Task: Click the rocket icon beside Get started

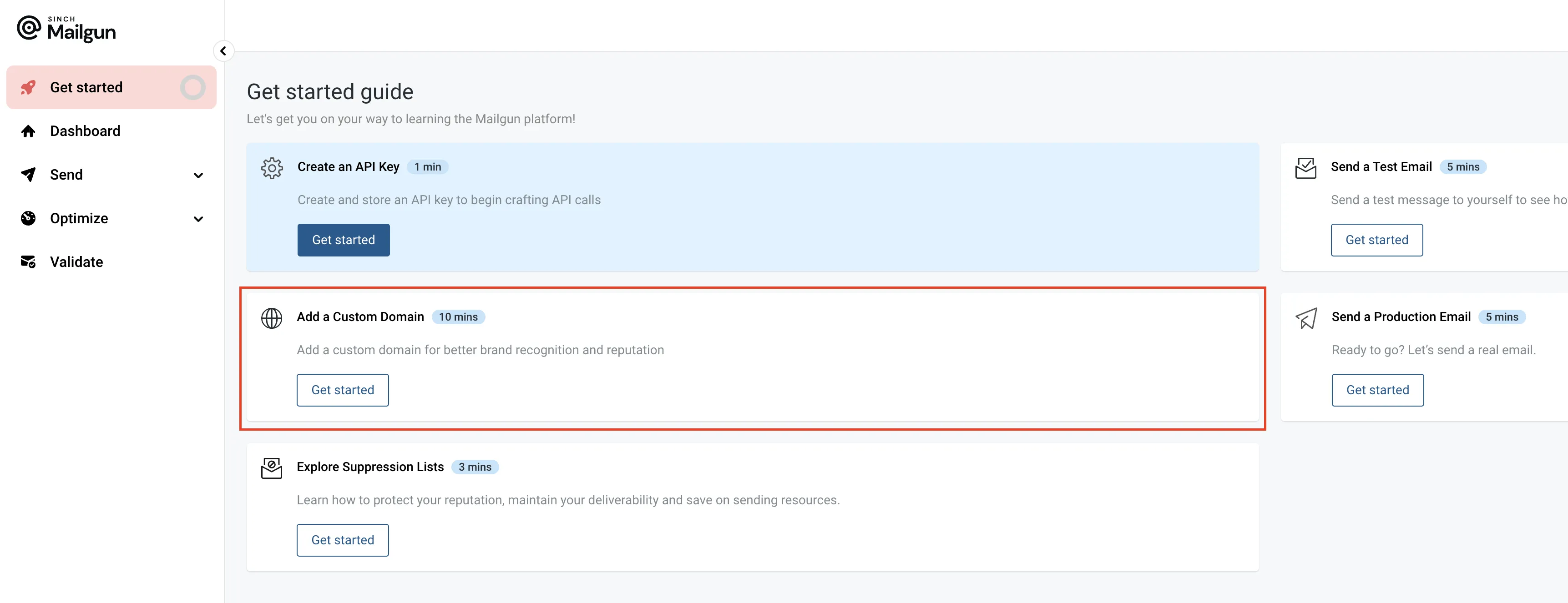Action: click(28, 88)
